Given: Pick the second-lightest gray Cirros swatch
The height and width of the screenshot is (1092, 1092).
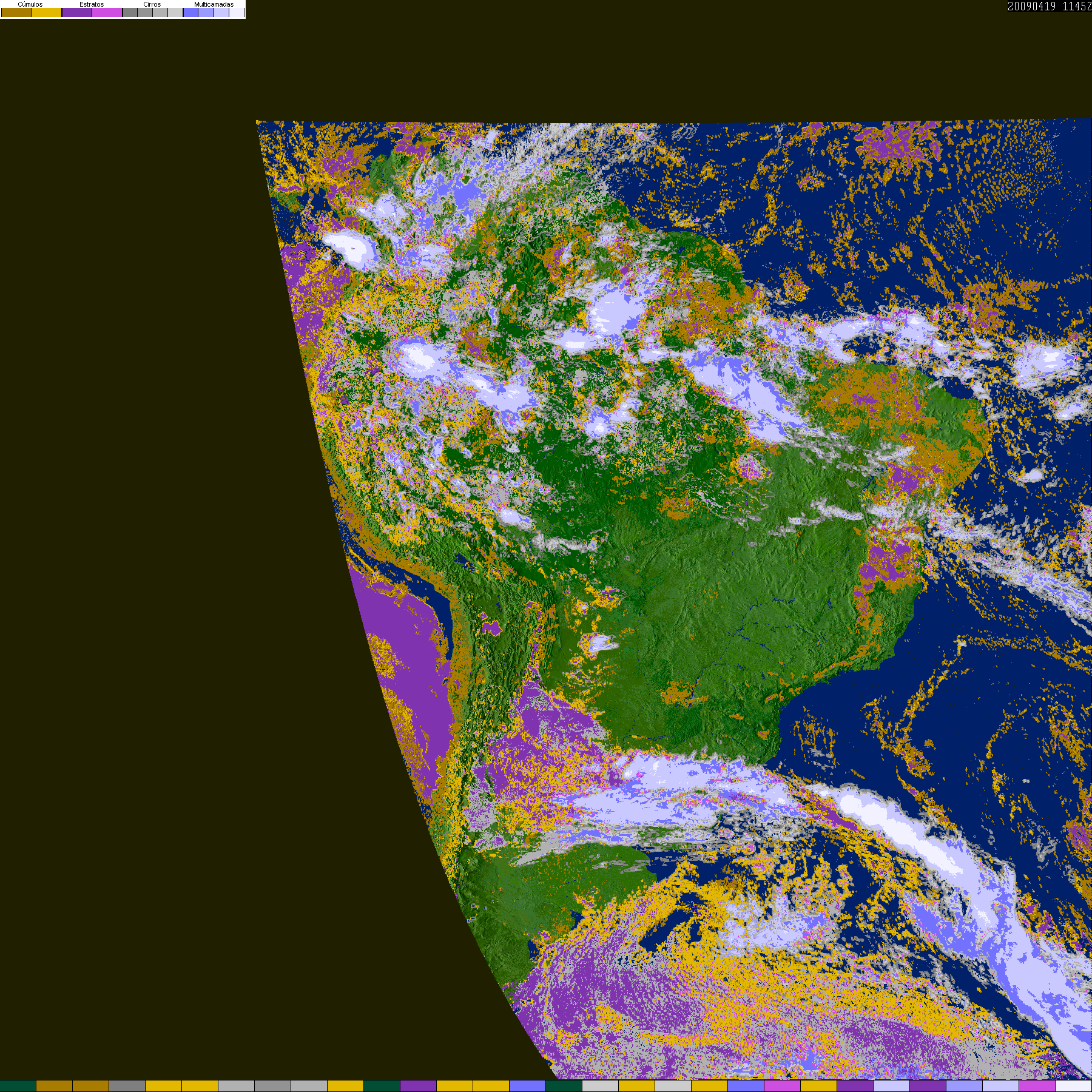Looking at the screenshot, I should coord(160,12).
